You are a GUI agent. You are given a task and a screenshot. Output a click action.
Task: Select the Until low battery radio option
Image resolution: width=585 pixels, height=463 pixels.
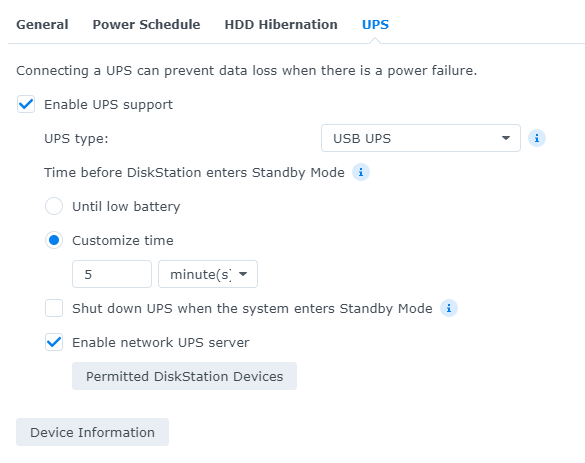[x=54, y=206]
